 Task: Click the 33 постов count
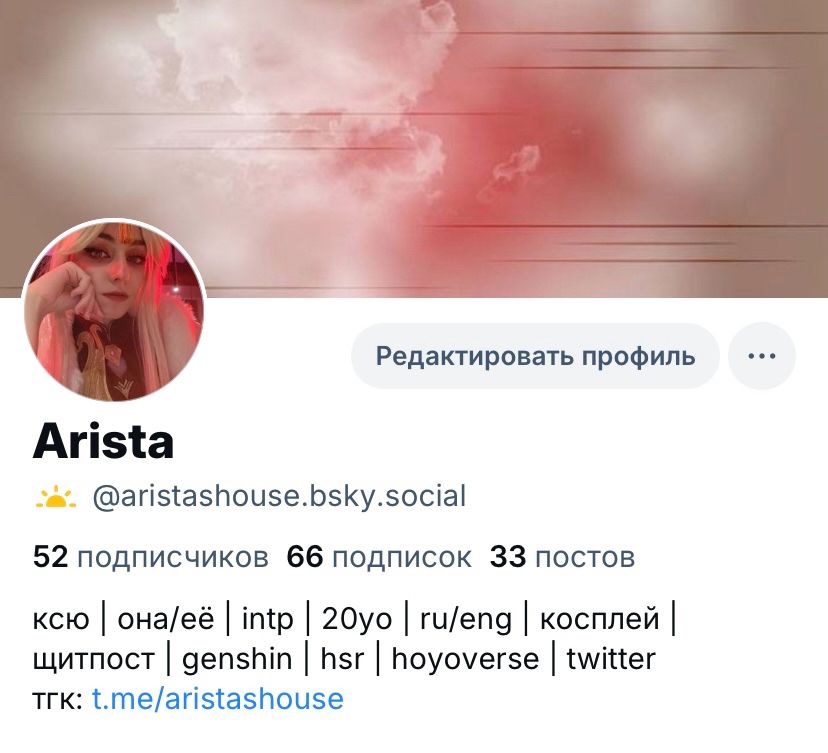pyautogui.click(x=562, y=557)
